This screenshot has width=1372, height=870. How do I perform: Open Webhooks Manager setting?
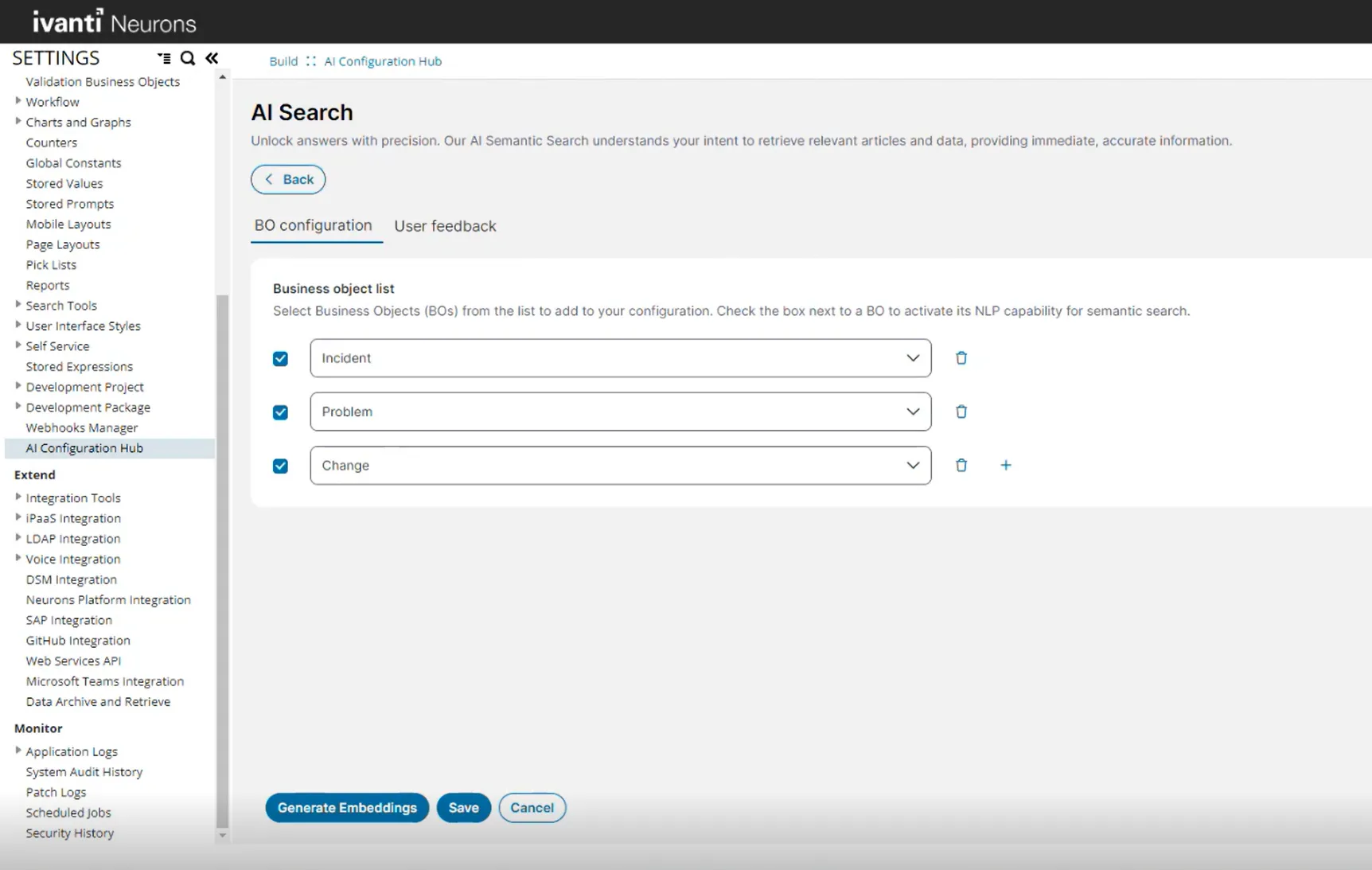pyautogui.click(x=82, y=427)
